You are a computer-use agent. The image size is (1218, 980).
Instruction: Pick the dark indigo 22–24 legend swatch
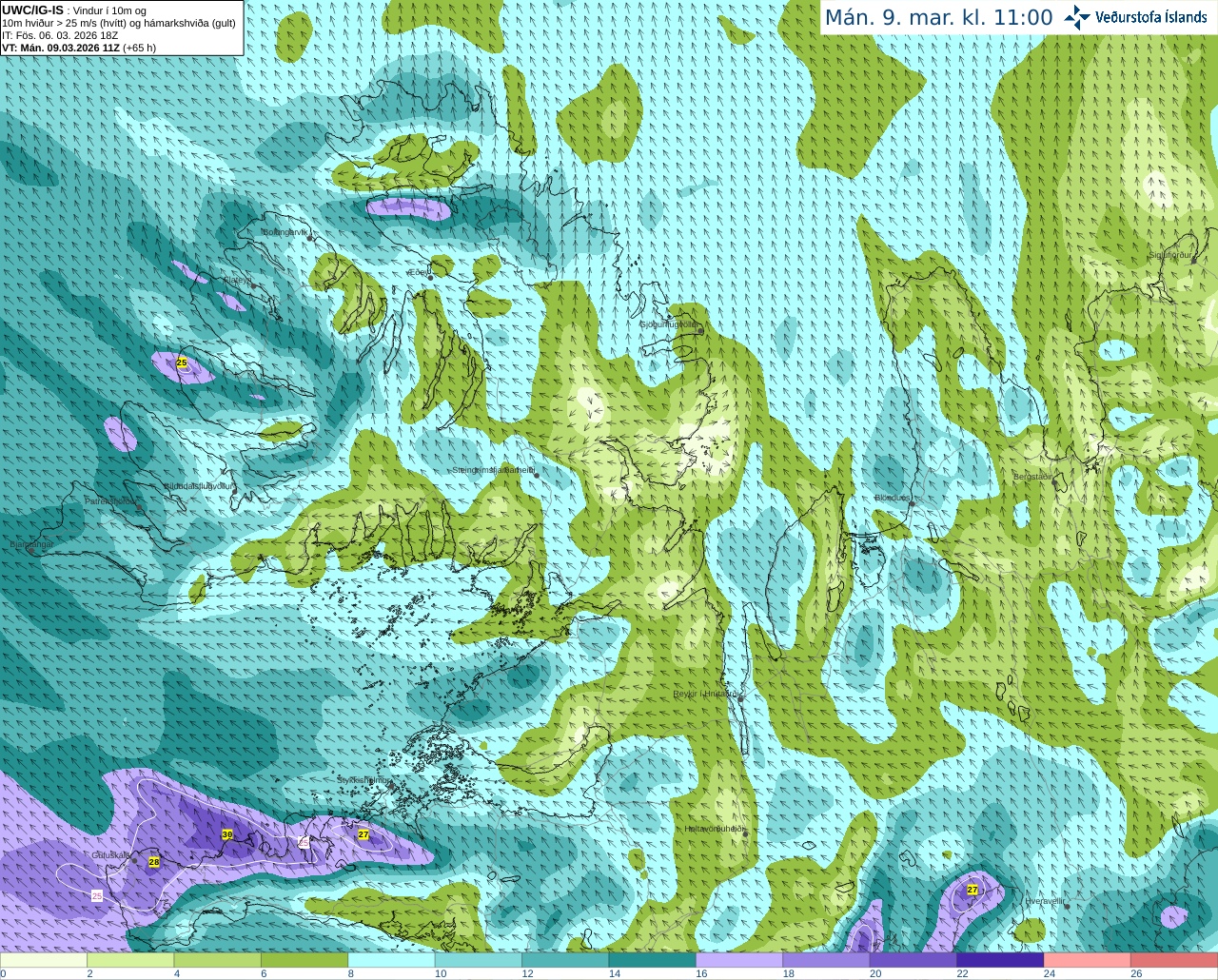(1000, 960)
